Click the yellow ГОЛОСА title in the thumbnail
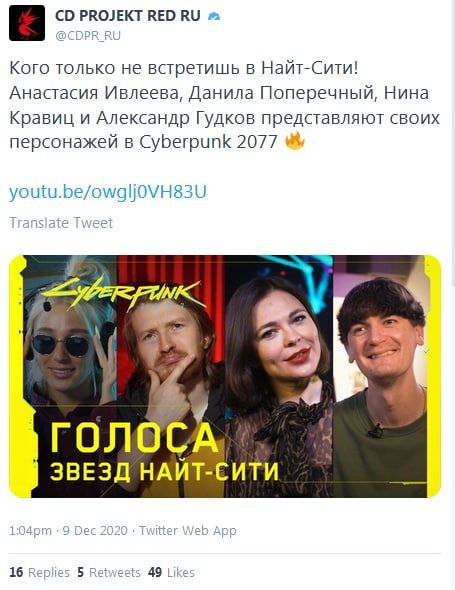This screenshot has height=590, width=455. (134, 437)
